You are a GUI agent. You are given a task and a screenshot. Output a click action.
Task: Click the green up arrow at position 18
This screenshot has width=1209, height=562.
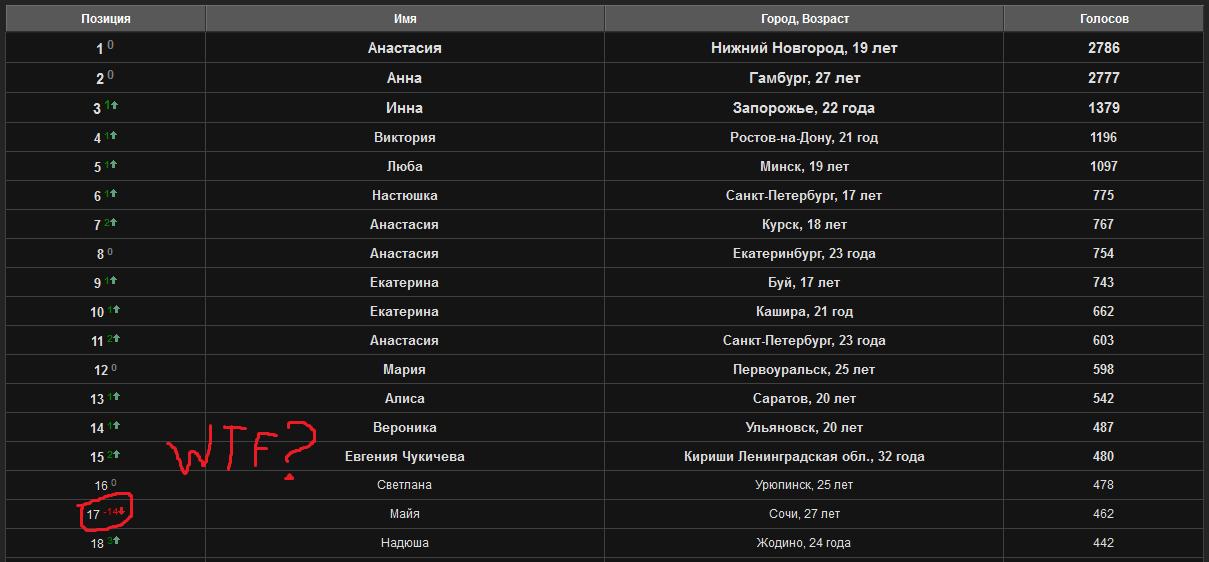tap(116, 540)
